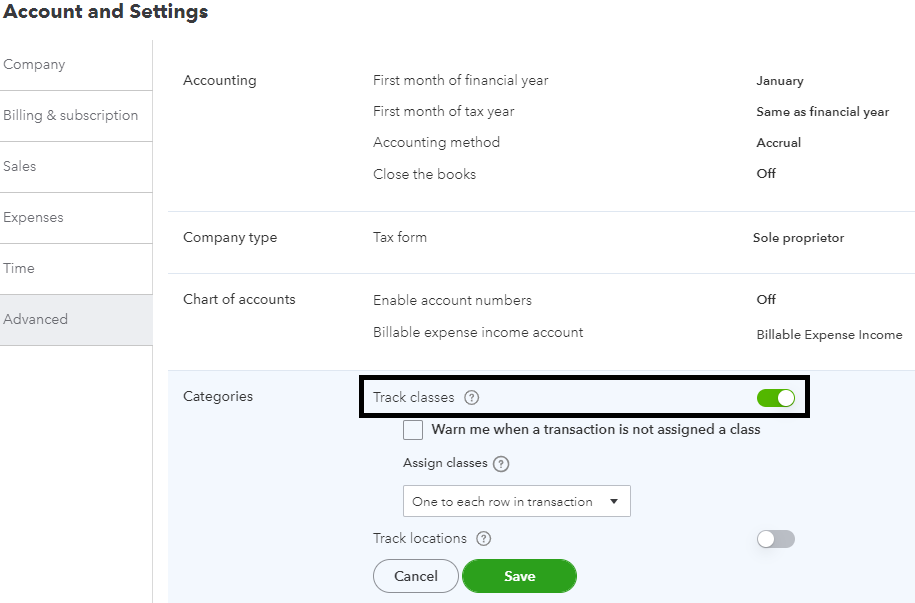Click Enable account numbers row
Screen dimensions: 915x603
click(x=452, y=301)
